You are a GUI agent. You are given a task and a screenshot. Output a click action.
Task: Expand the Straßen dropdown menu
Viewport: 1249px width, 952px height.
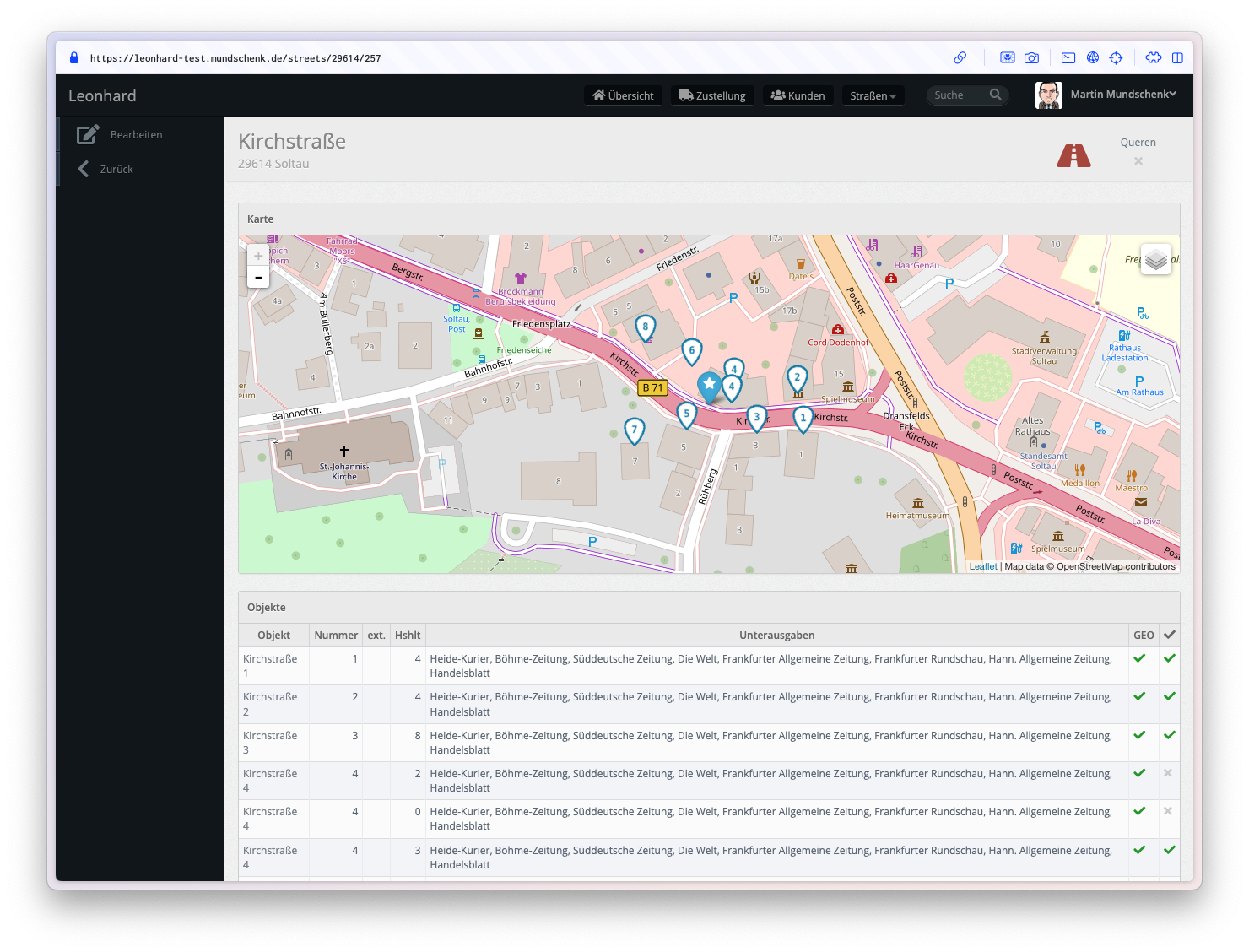pos(873,95)
